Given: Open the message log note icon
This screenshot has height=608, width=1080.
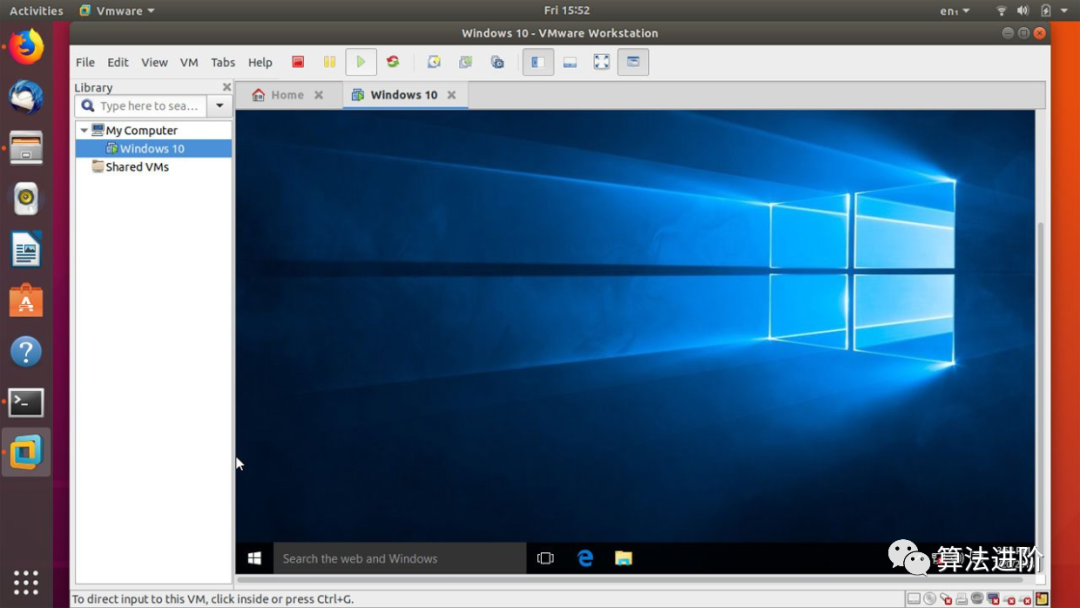Looking at the screenshot, I should coord(1042,599).
